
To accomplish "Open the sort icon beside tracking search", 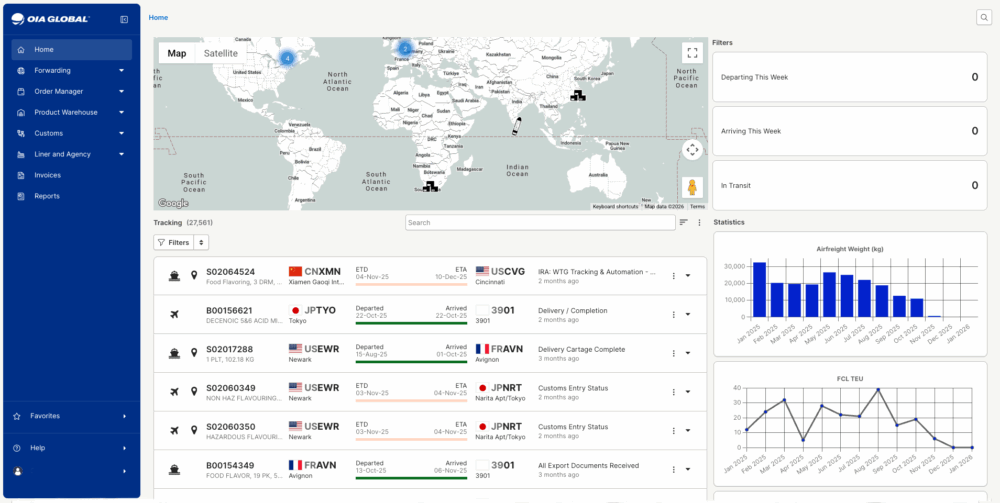I will click(x=684, y=222).
